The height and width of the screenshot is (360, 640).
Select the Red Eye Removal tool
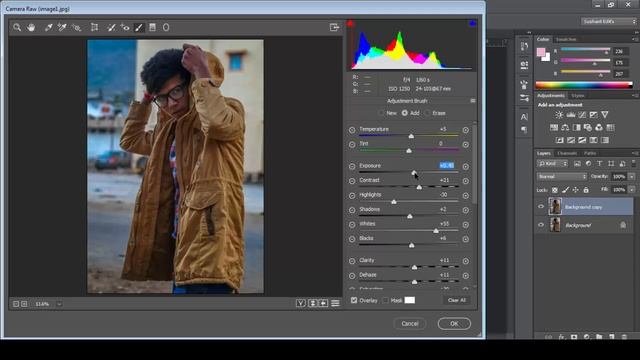click(x=125, y=27)
